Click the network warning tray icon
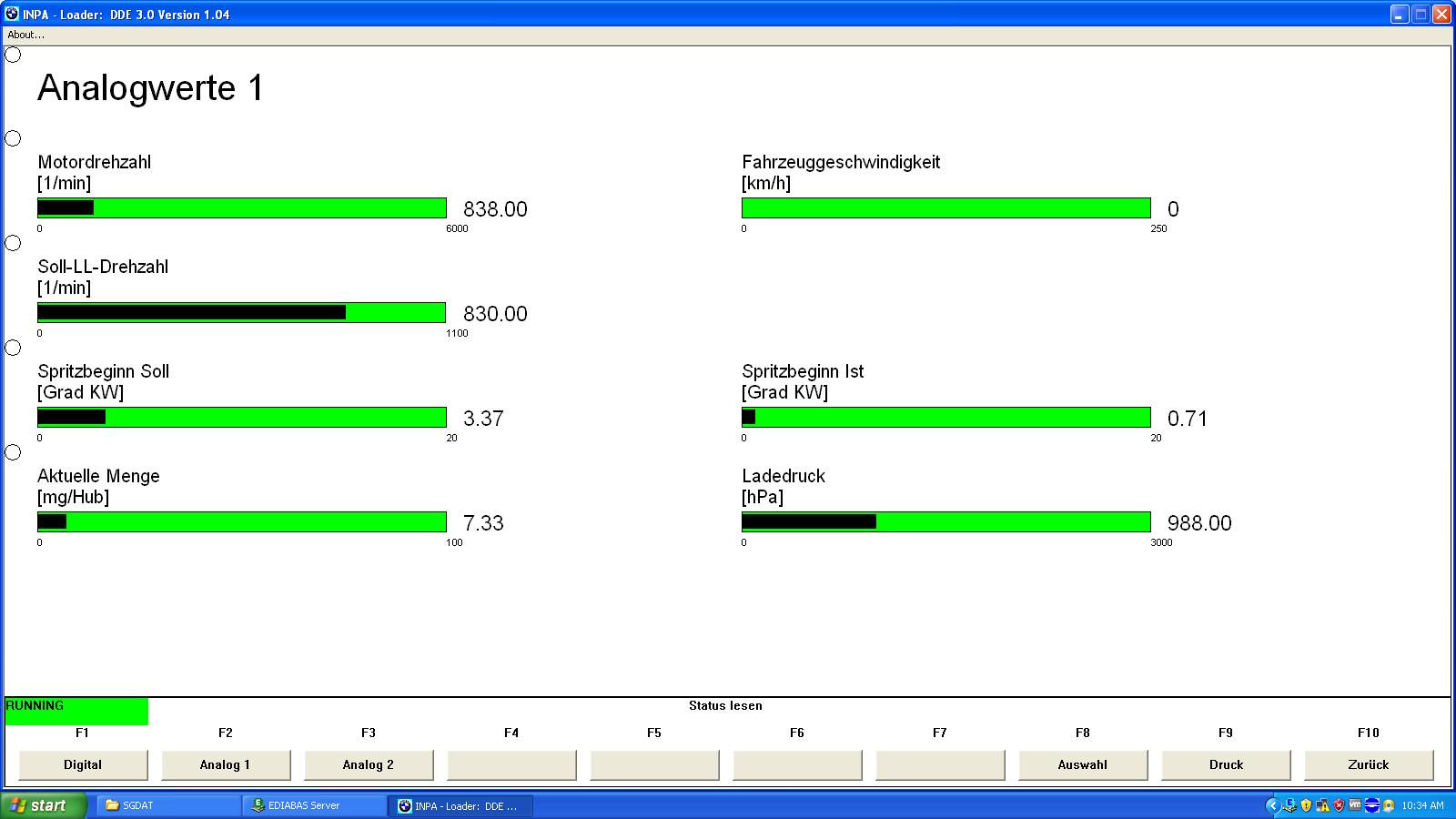Screen dimensions: 1456x819 [x=1322, y=806]
